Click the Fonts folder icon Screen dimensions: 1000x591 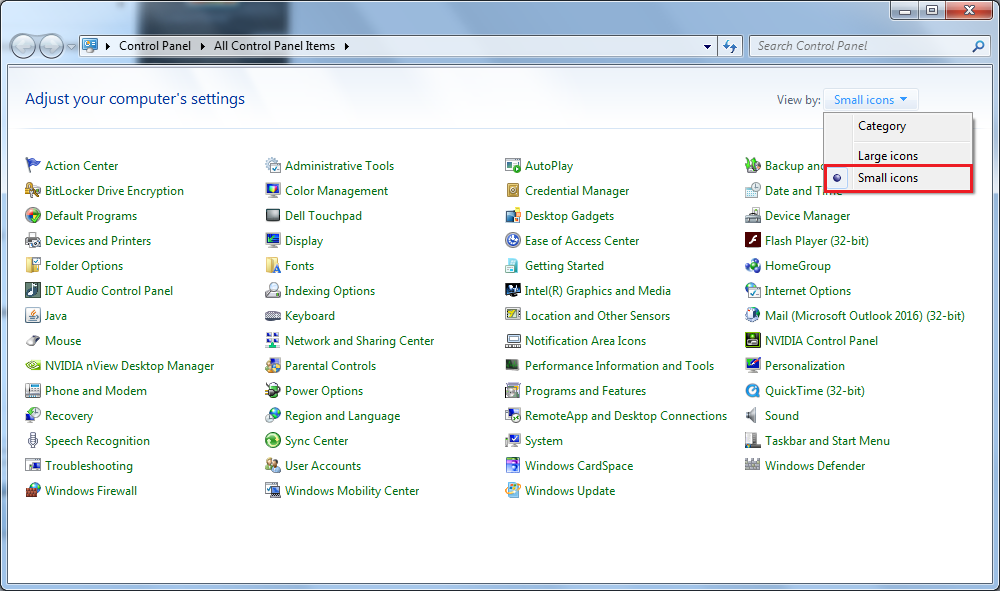[273, 265]
